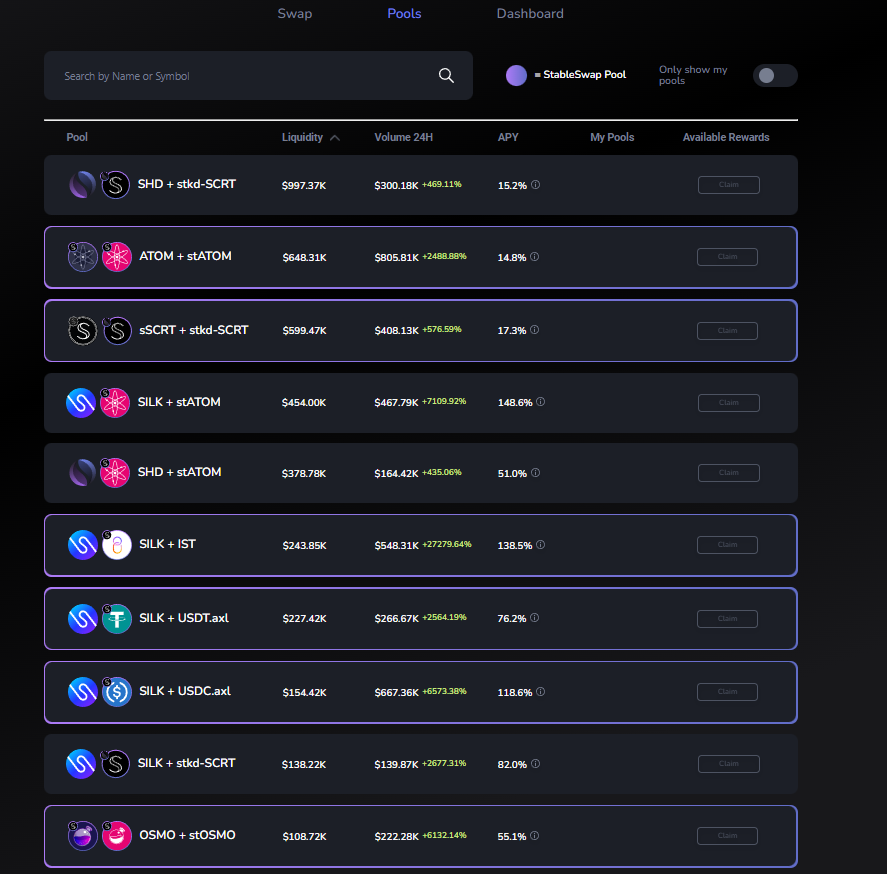Switch to the Swap tab
The height and width of the screenshot is (874, 887).
(295, 14)
